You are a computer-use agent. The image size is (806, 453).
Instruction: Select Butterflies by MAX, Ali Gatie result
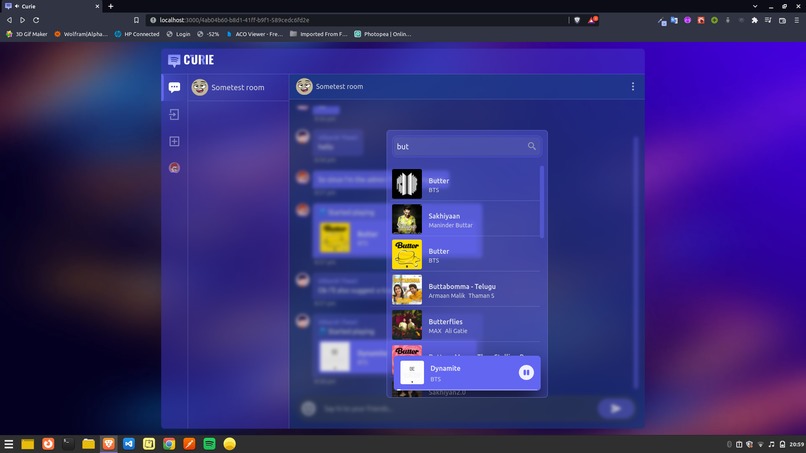[x=466, y=325]
